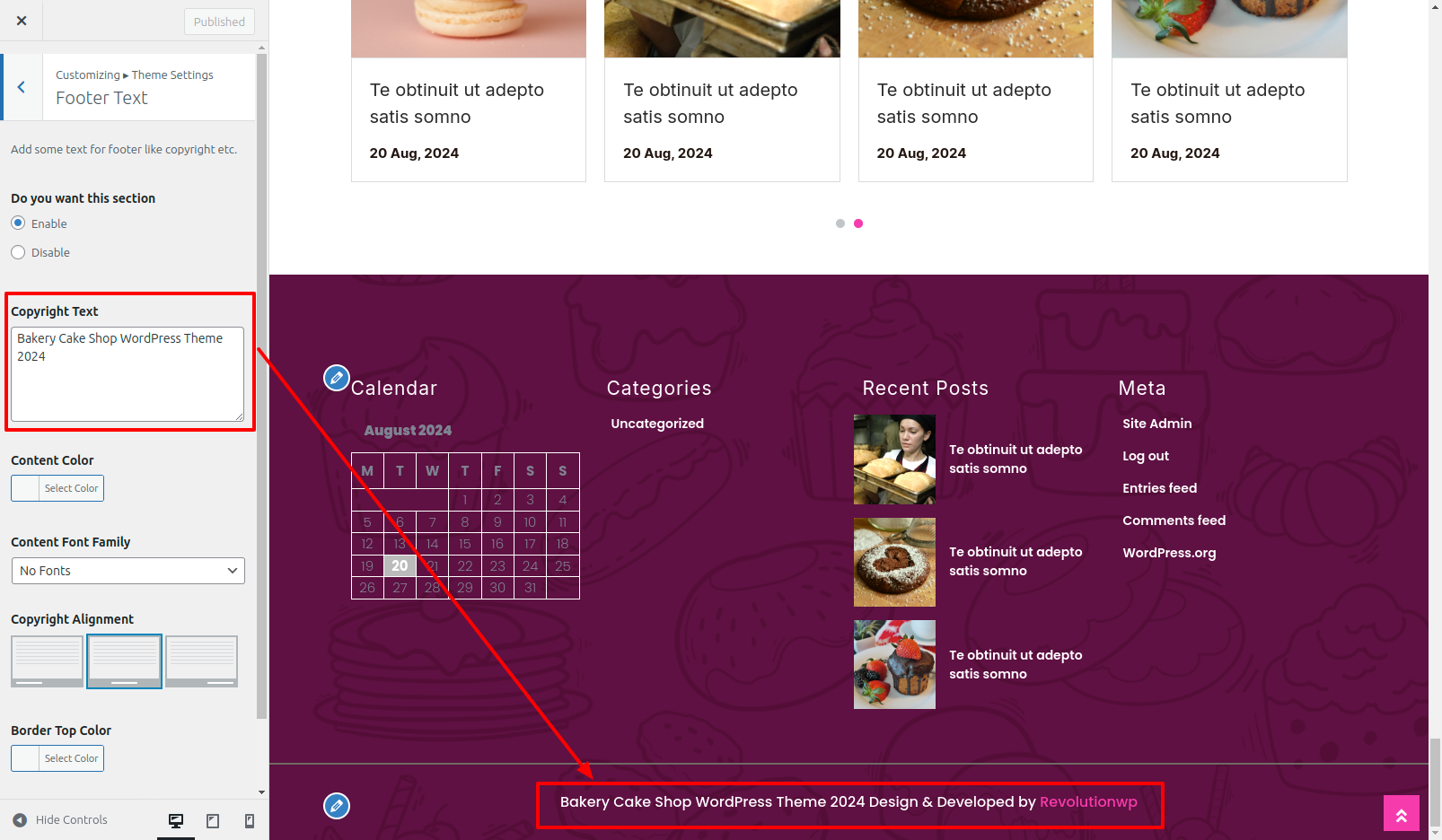The image size is (1442, 840).
Task: Click into the Copyright Text textarea
Action: pos(127,374)
